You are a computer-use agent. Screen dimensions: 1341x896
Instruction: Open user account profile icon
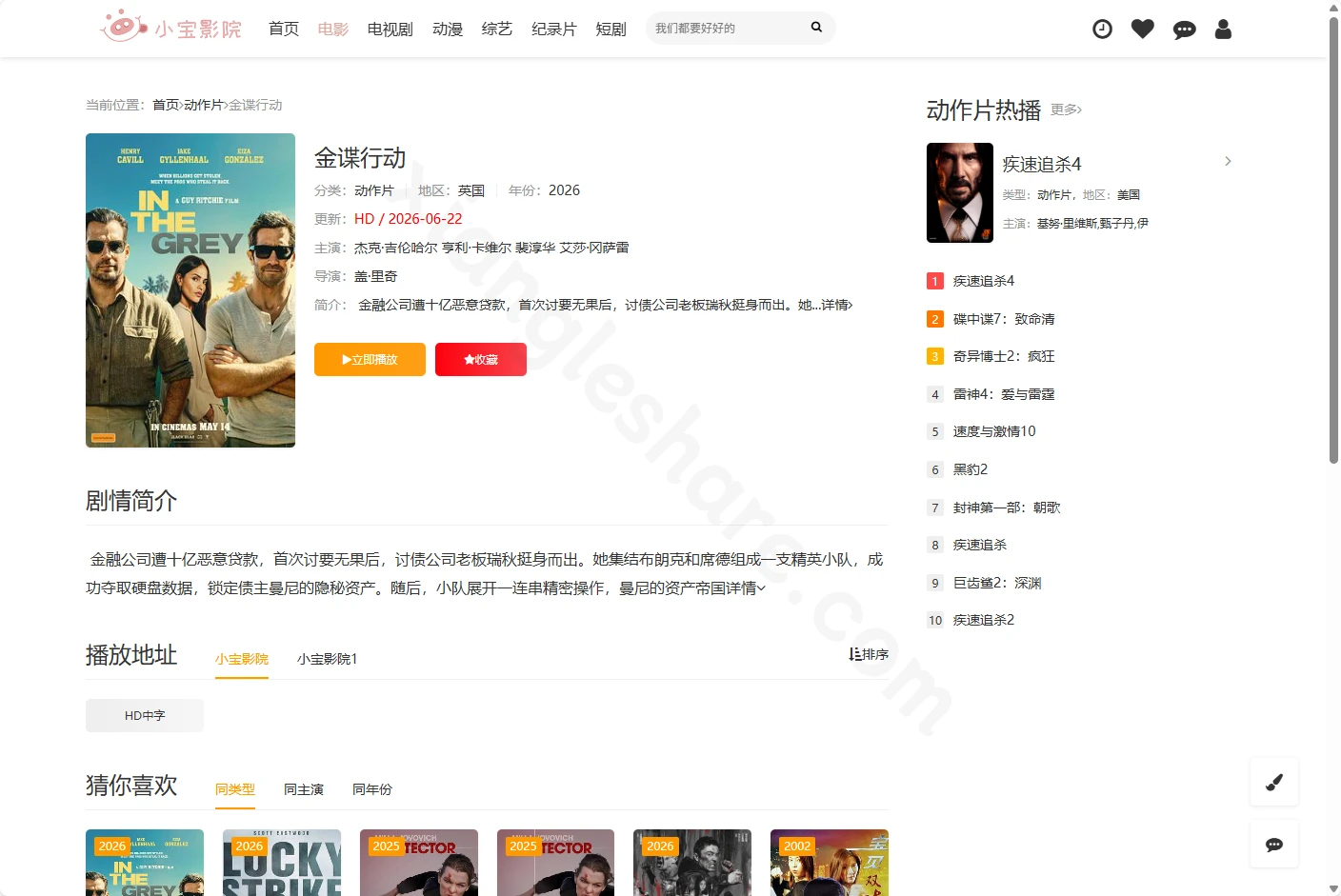point(1224,30)
